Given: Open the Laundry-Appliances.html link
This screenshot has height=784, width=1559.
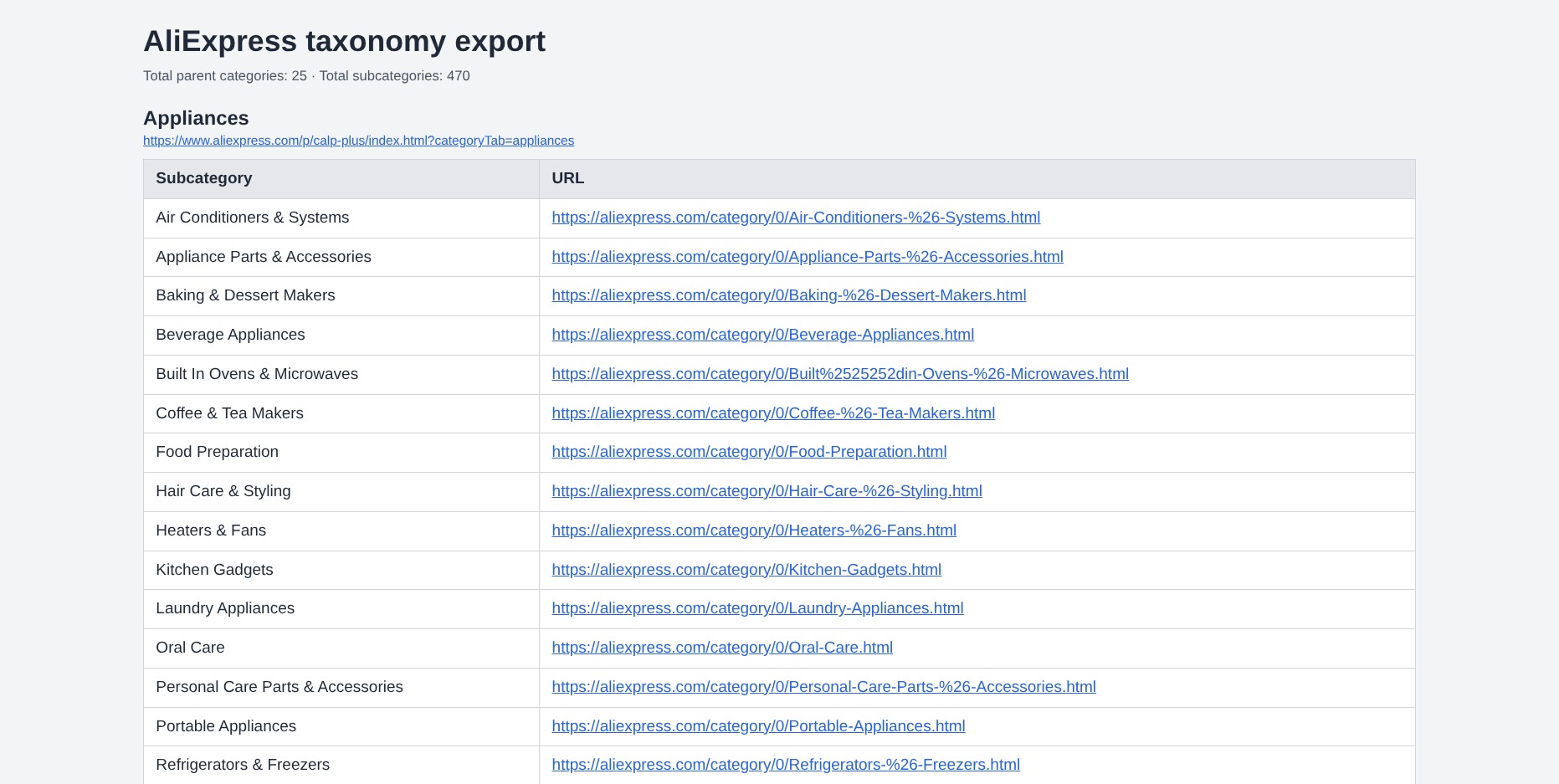Looking at the screenshot, I should click(757, 608).
